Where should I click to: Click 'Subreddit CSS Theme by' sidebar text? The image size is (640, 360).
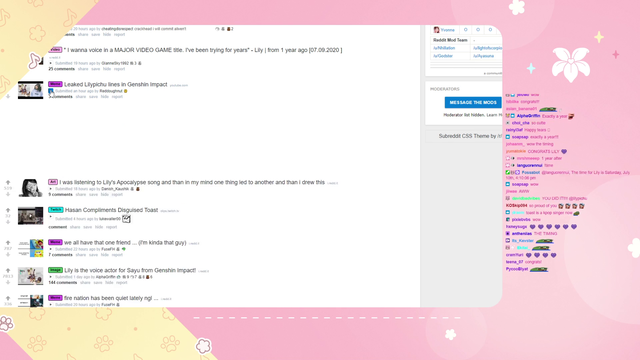pos(470,136)
